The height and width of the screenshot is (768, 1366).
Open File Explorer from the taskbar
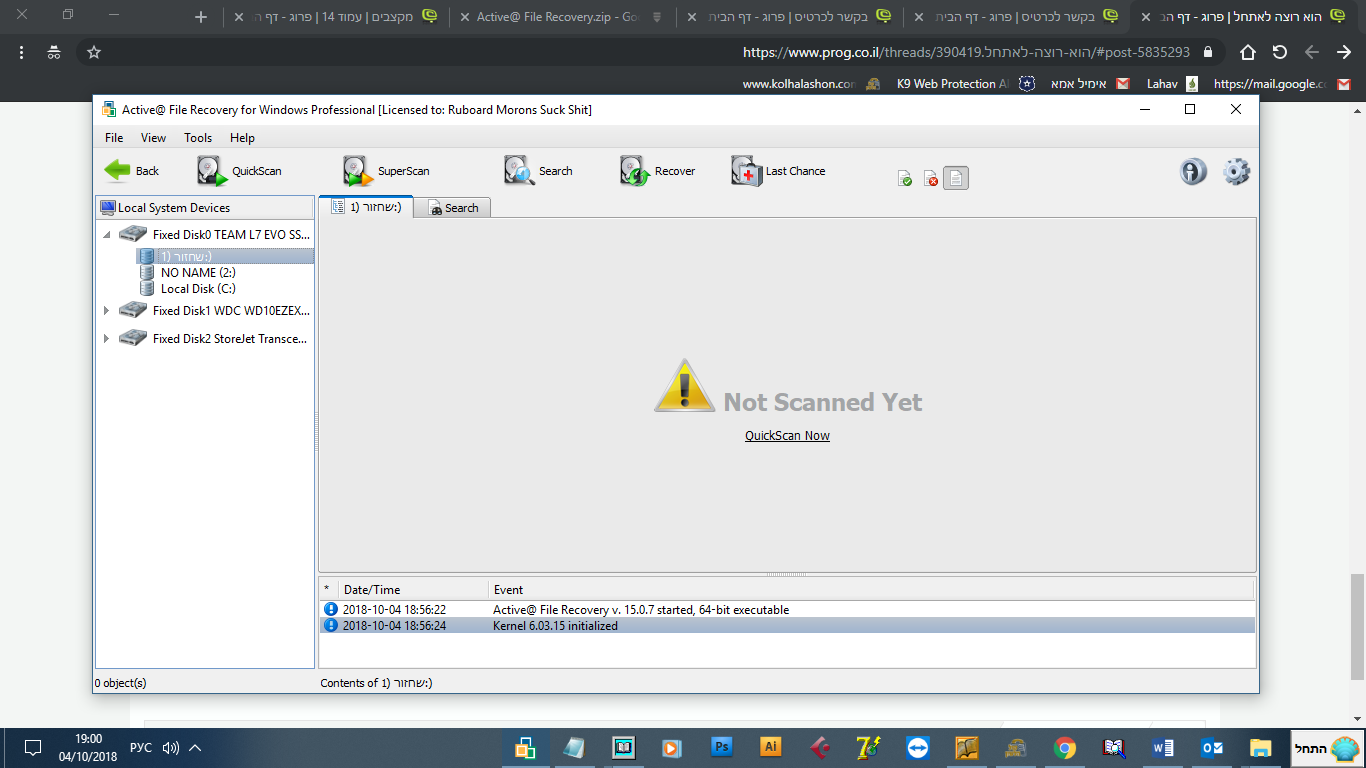pyautogui.click(x=1260, y=748)
